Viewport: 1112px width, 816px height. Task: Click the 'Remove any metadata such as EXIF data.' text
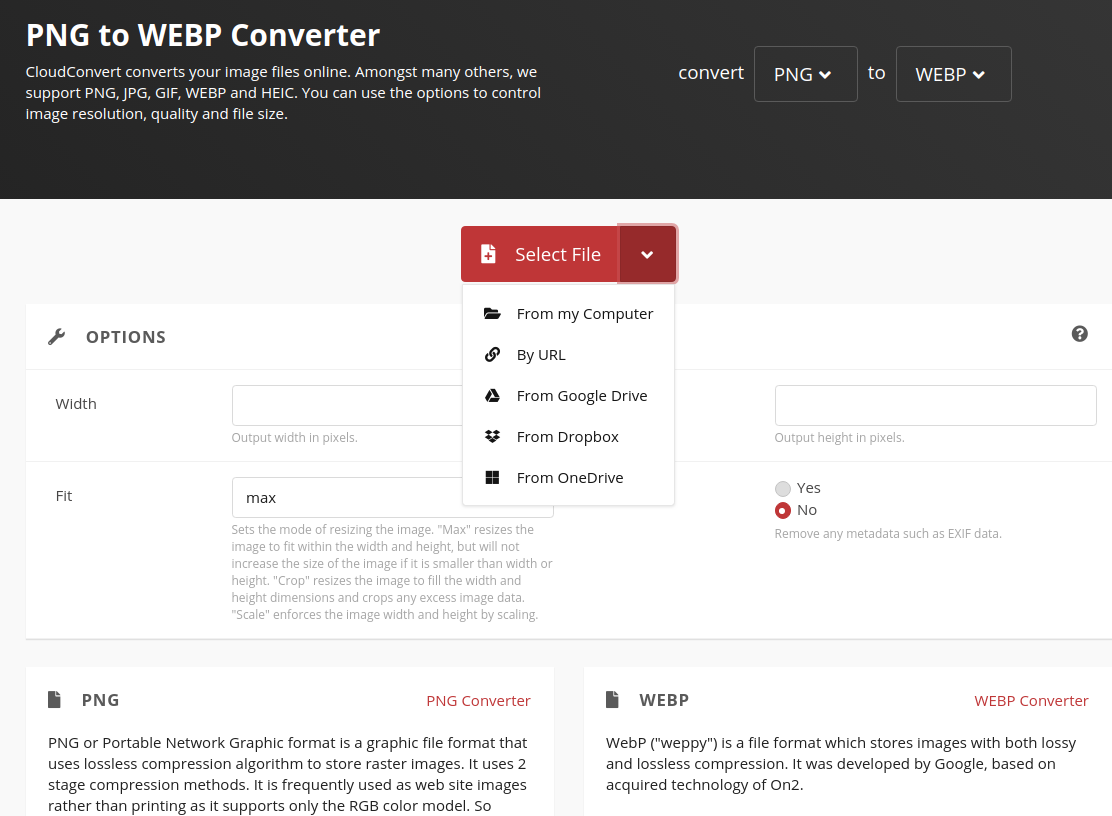tap(888, 534)
